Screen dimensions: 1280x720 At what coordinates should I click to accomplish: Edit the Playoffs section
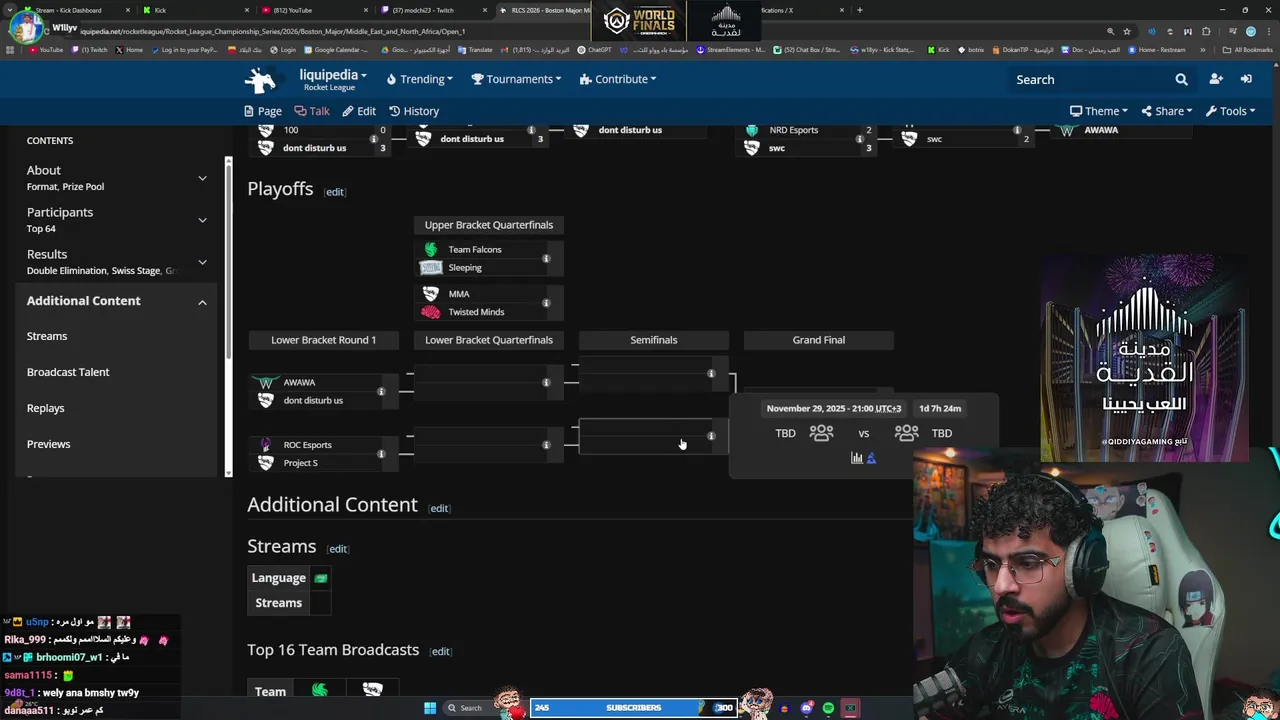[335, 192]
